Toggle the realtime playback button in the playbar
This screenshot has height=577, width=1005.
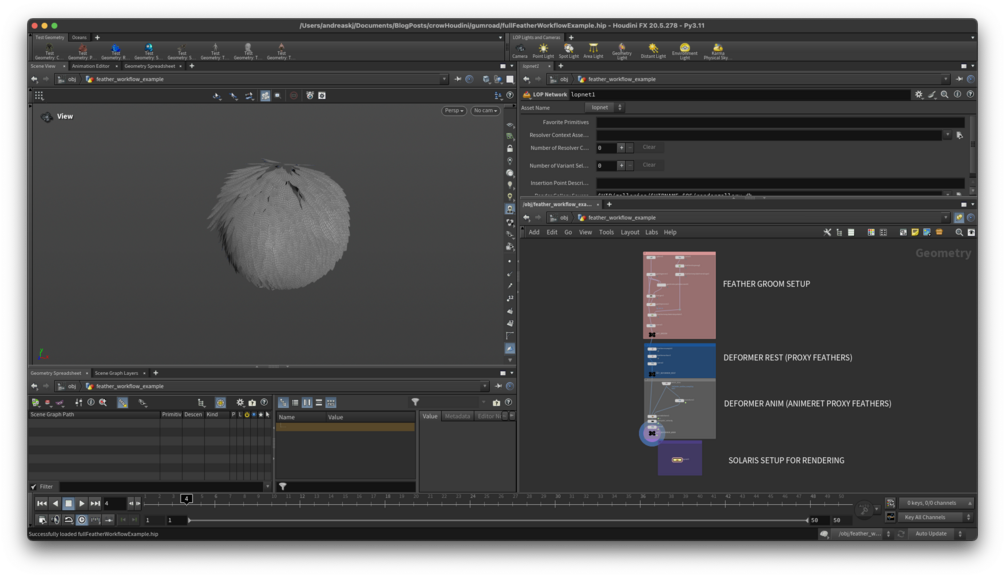tap(82, 520)
